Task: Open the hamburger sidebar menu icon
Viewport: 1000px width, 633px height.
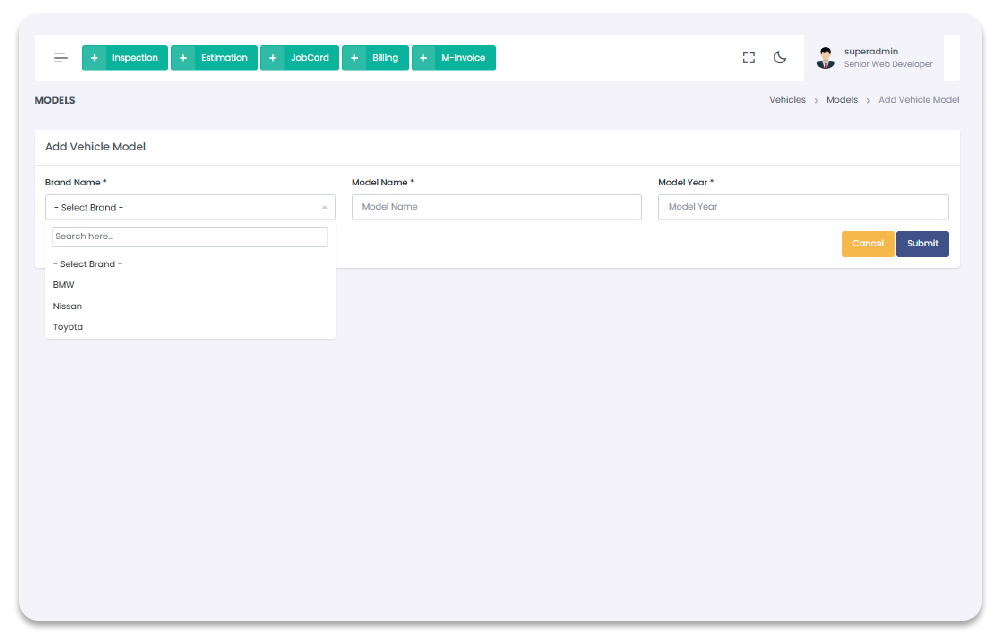Action: tap(61, 58)
